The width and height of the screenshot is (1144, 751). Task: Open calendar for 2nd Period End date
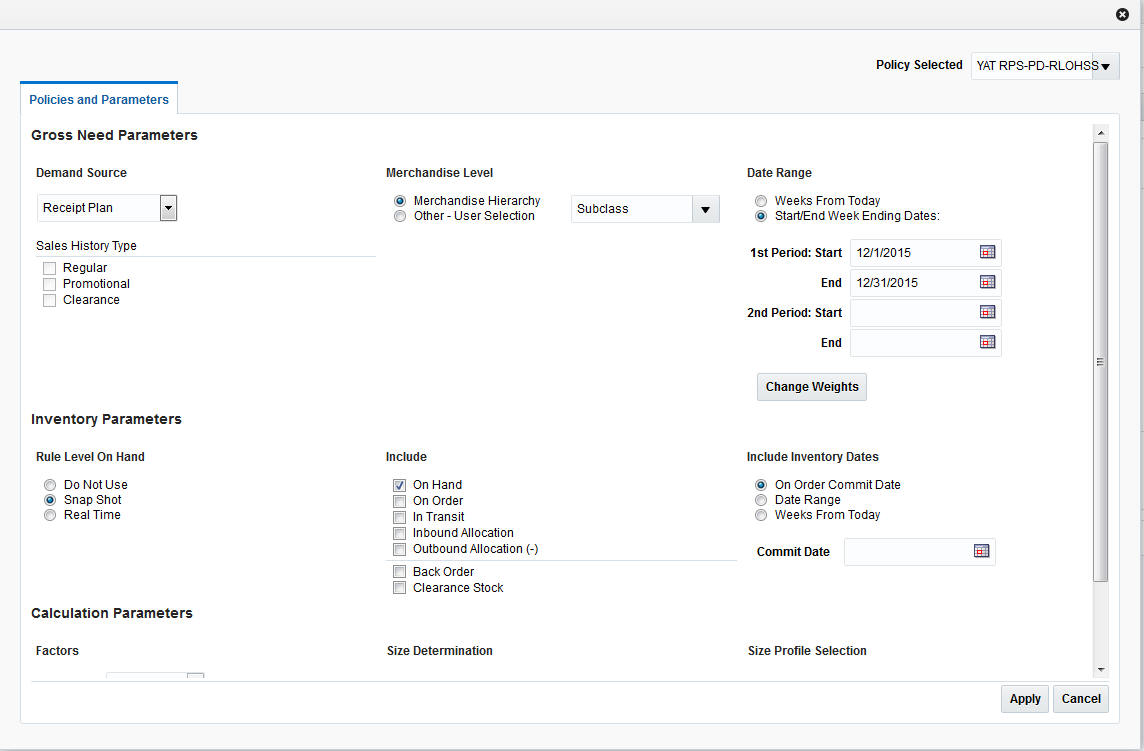pos(987,342)
